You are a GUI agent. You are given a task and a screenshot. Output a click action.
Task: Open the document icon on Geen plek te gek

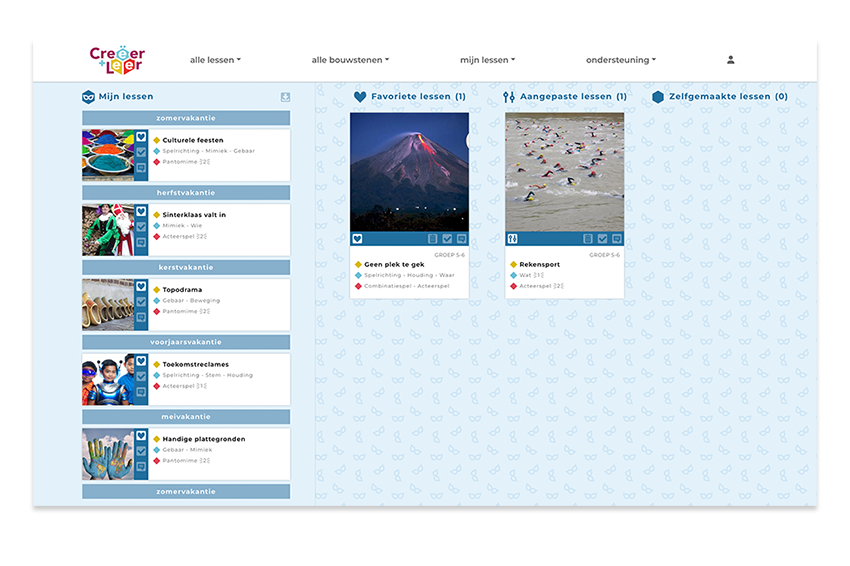(x=433, y=239)
